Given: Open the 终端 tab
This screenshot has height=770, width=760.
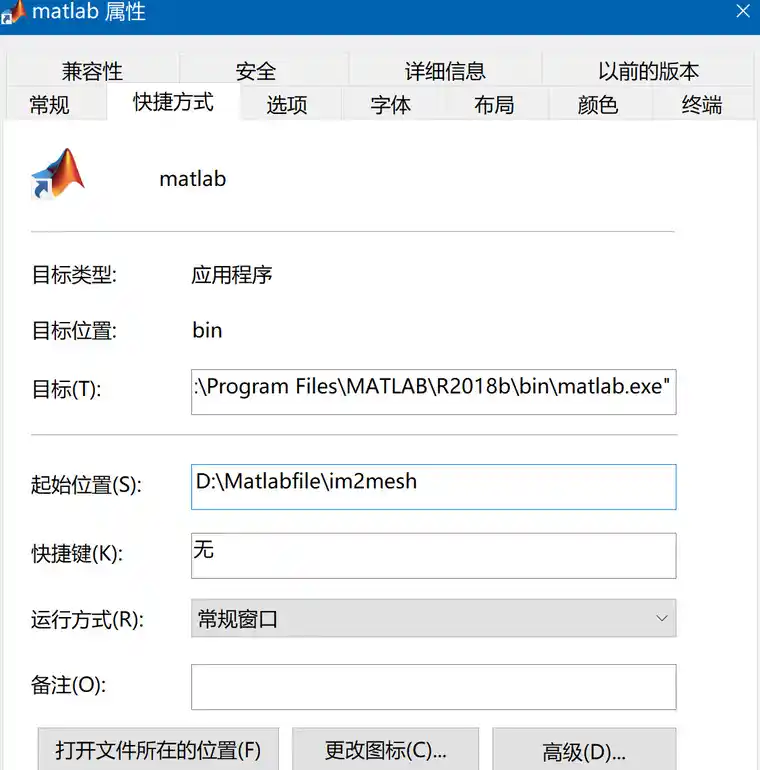Looking at the screenshot, I should [x=702, y=104].
